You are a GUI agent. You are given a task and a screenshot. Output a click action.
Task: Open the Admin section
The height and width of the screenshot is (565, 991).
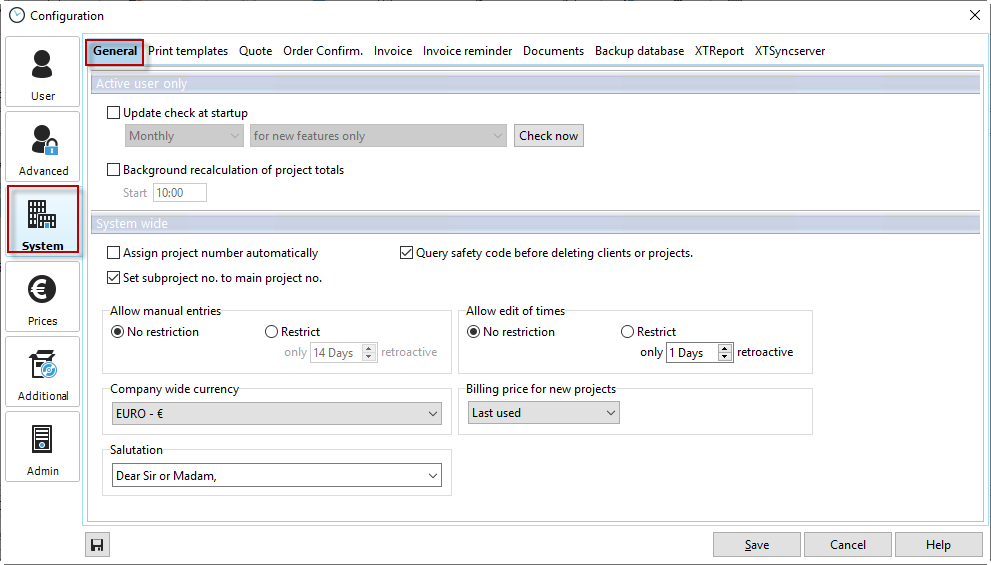point(43,447)
